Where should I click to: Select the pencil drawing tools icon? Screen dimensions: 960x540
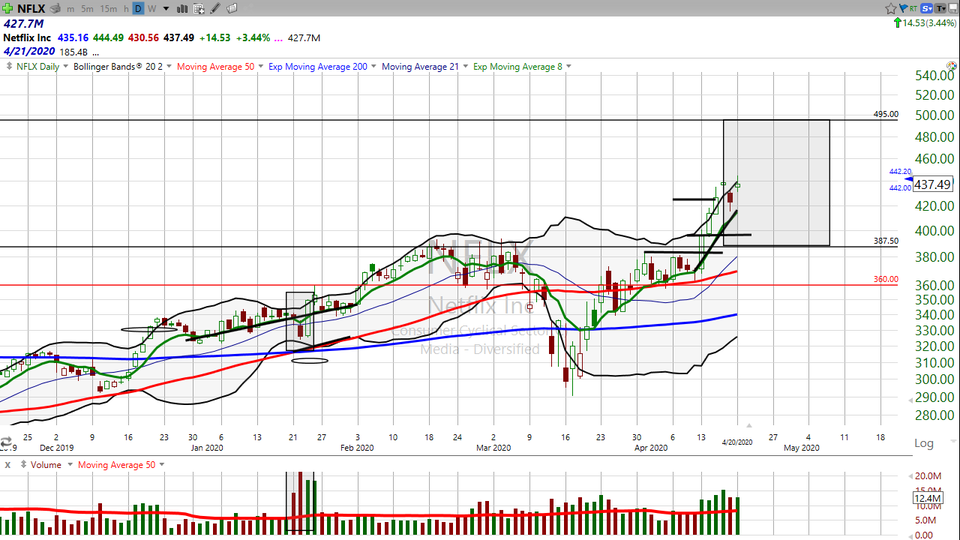(x=216, y=9)
